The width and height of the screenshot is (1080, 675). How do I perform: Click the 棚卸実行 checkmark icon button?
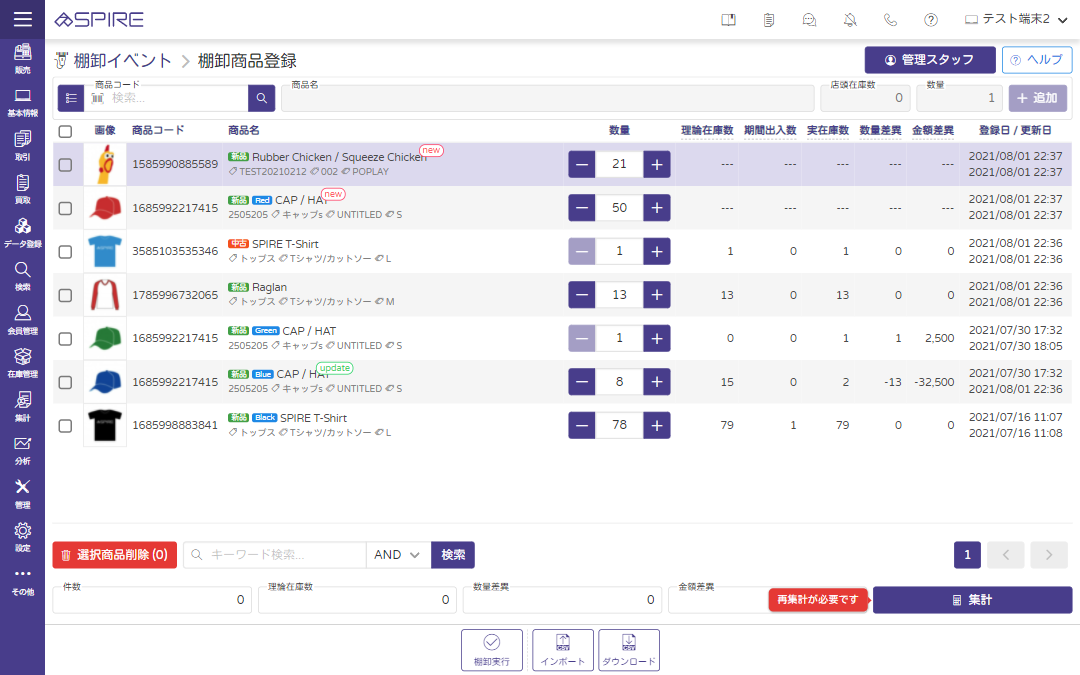pyautogui.click(x=491, y=650)
